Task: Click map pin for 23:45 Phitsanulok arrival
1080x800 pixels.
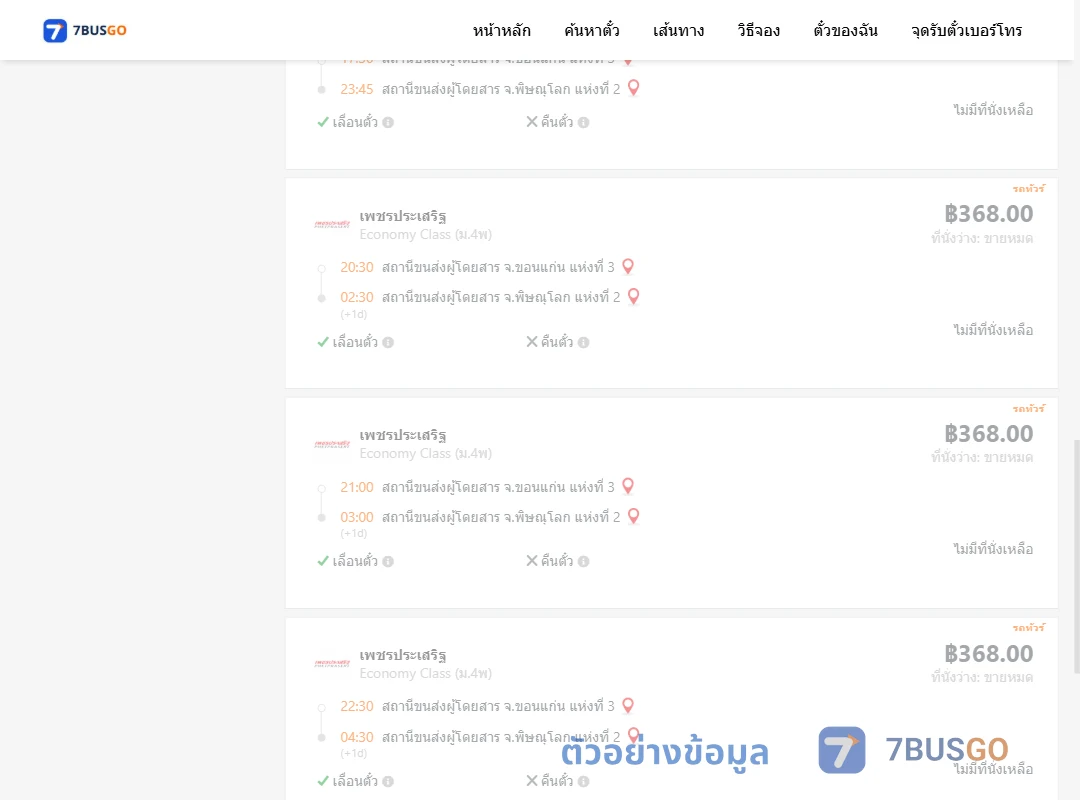Action: pos(634,88)
